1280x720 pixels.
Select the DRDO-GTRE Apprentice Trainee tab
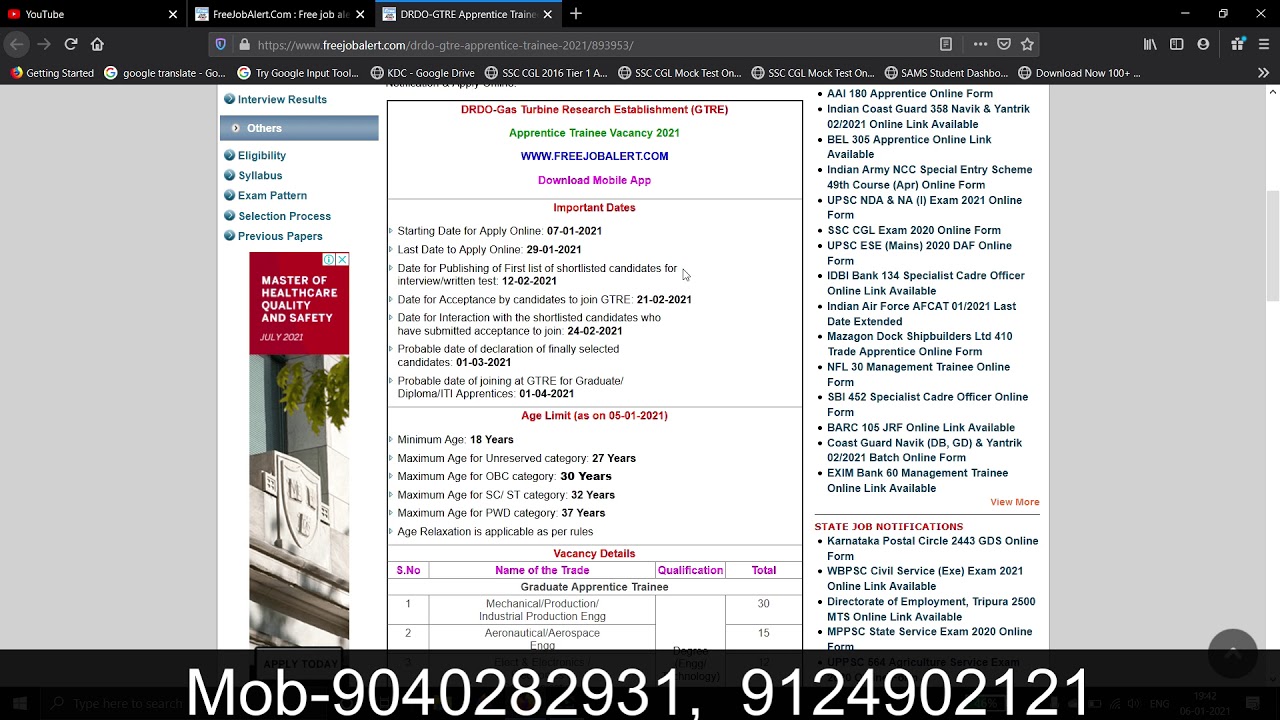click(x=468, y=14)
